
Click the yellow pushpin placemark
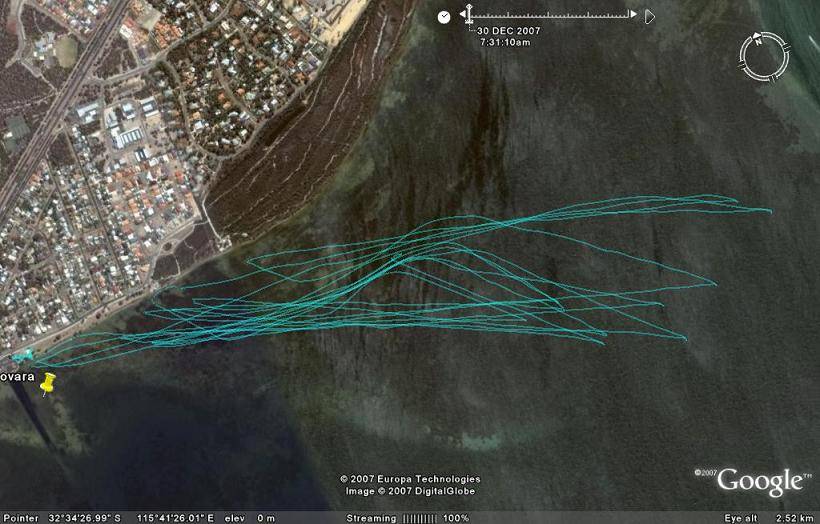(x=47, y=384)
